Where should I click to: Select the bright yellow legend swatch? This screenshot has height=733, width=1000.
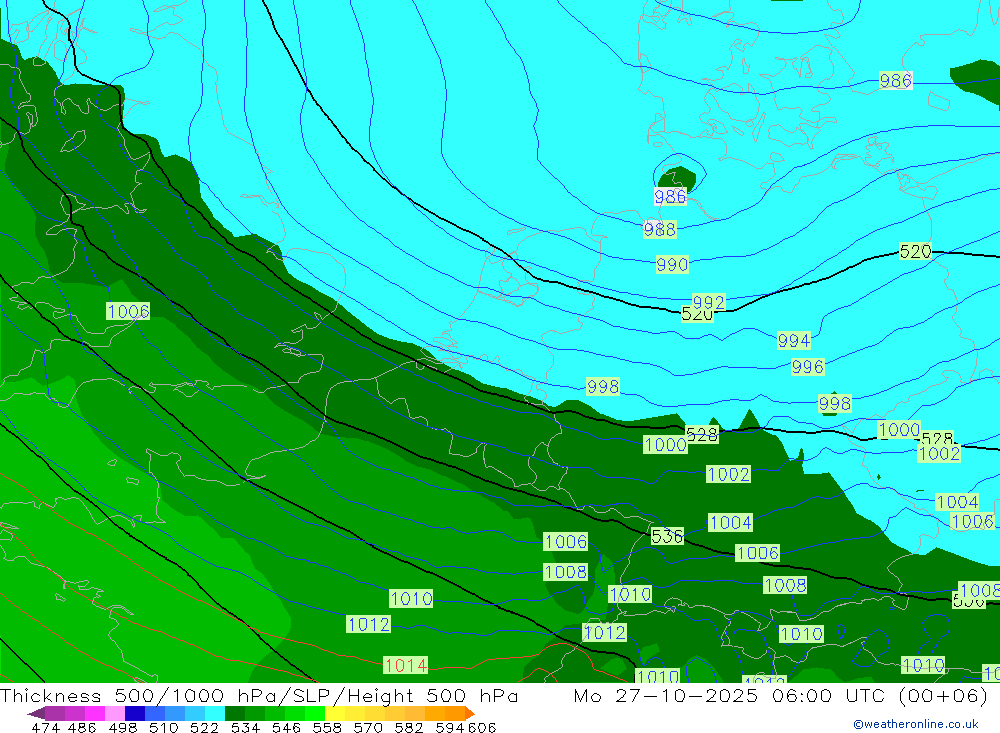coord(335,713)
